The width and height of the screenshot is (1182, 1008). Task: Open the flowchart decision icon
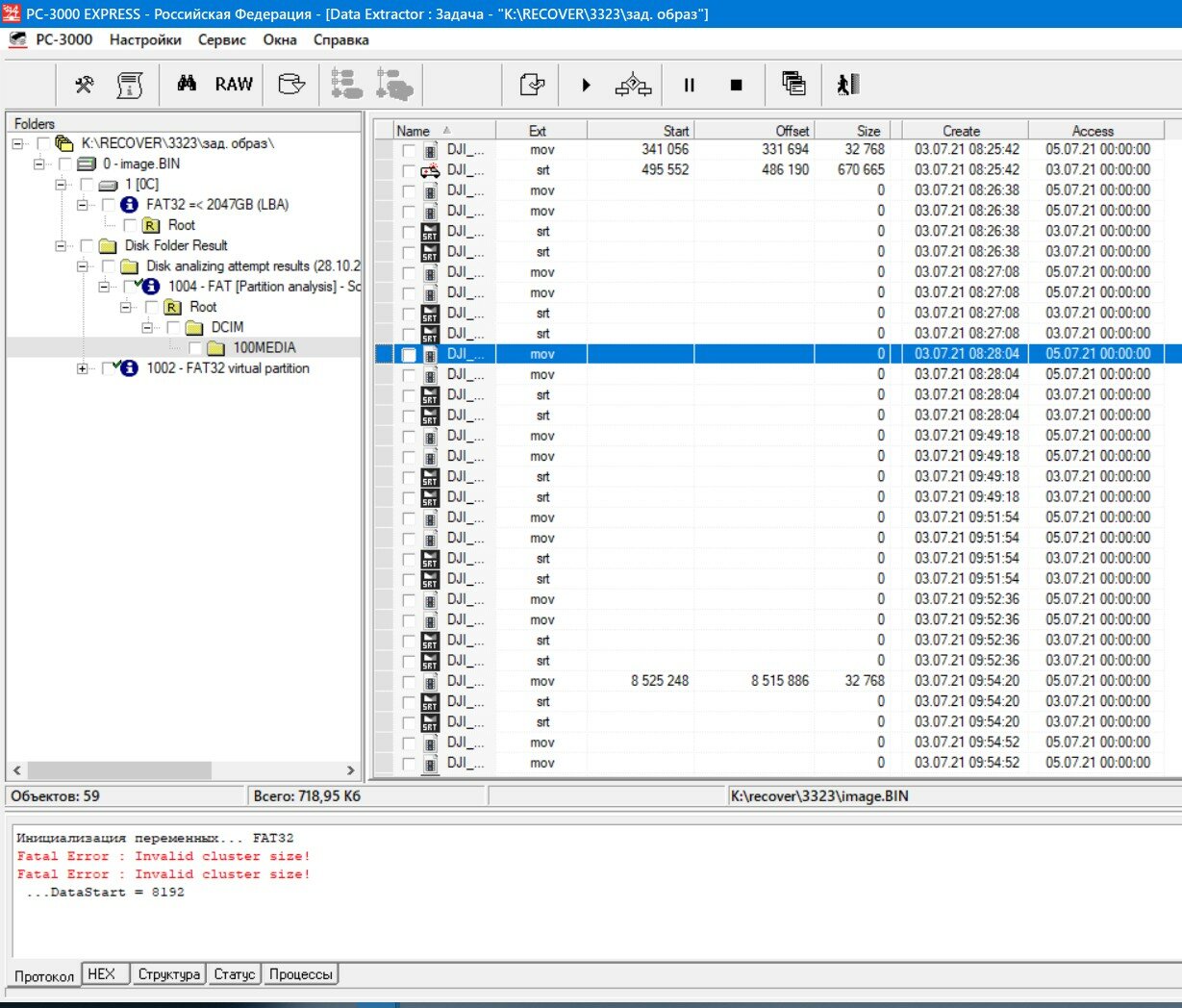(x=633, y=85)
